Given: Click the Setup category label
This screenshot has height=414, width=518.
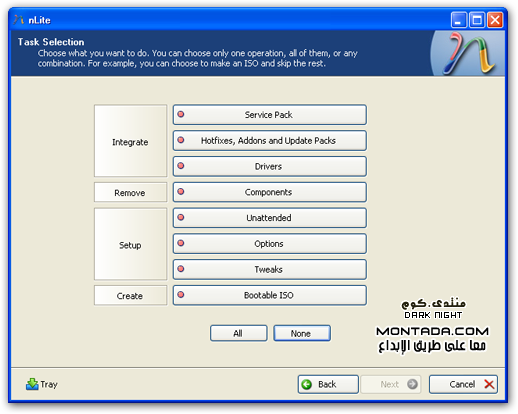Looking at the screenshot, I should pyautogui.click(x=130, y=244).
